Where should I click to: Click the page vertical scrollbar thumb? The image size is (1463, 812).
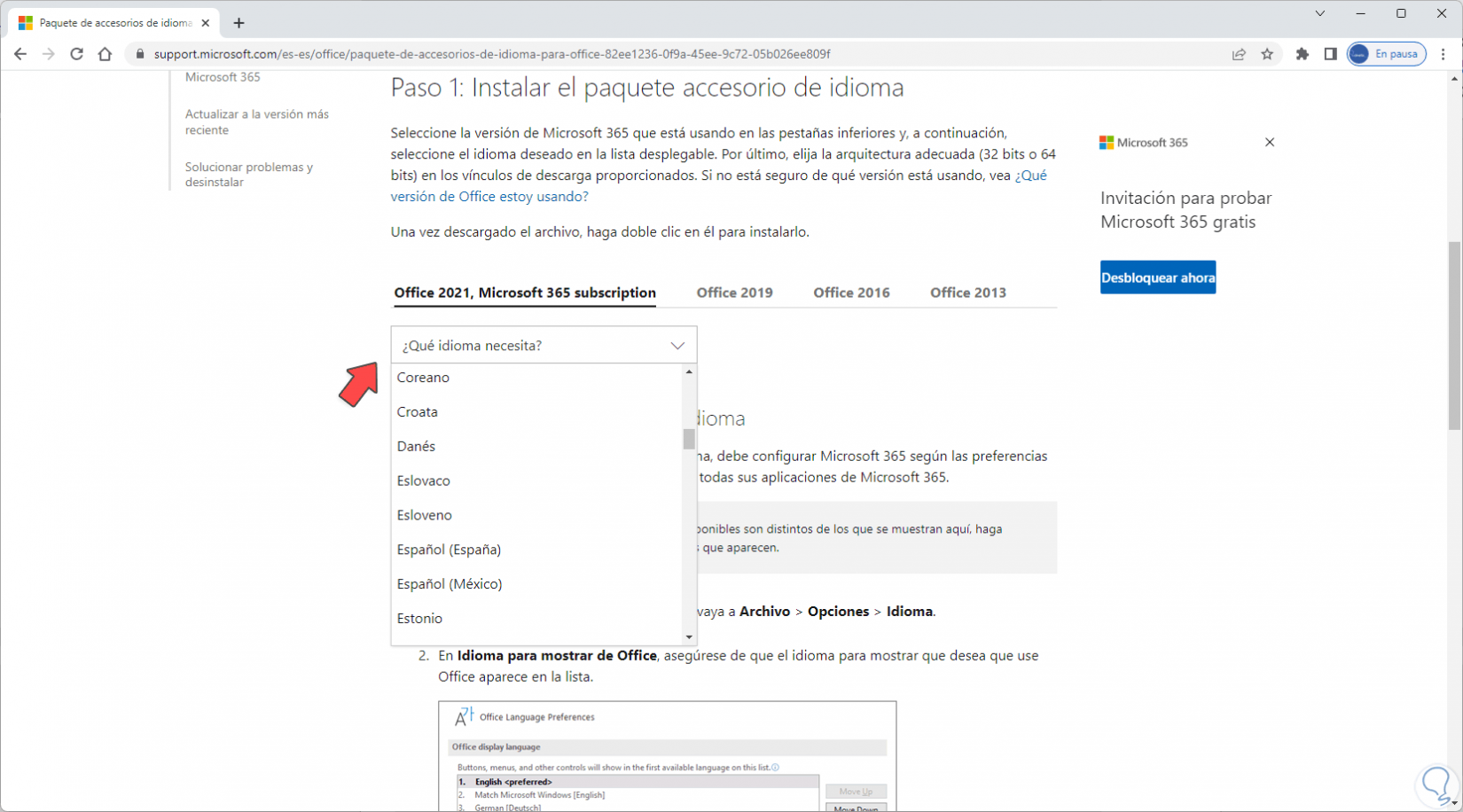[1454, 336]
